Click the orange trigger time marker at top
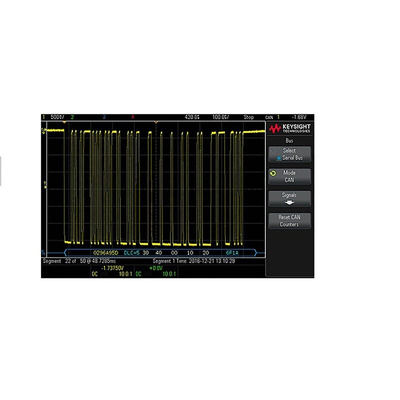 156,122
